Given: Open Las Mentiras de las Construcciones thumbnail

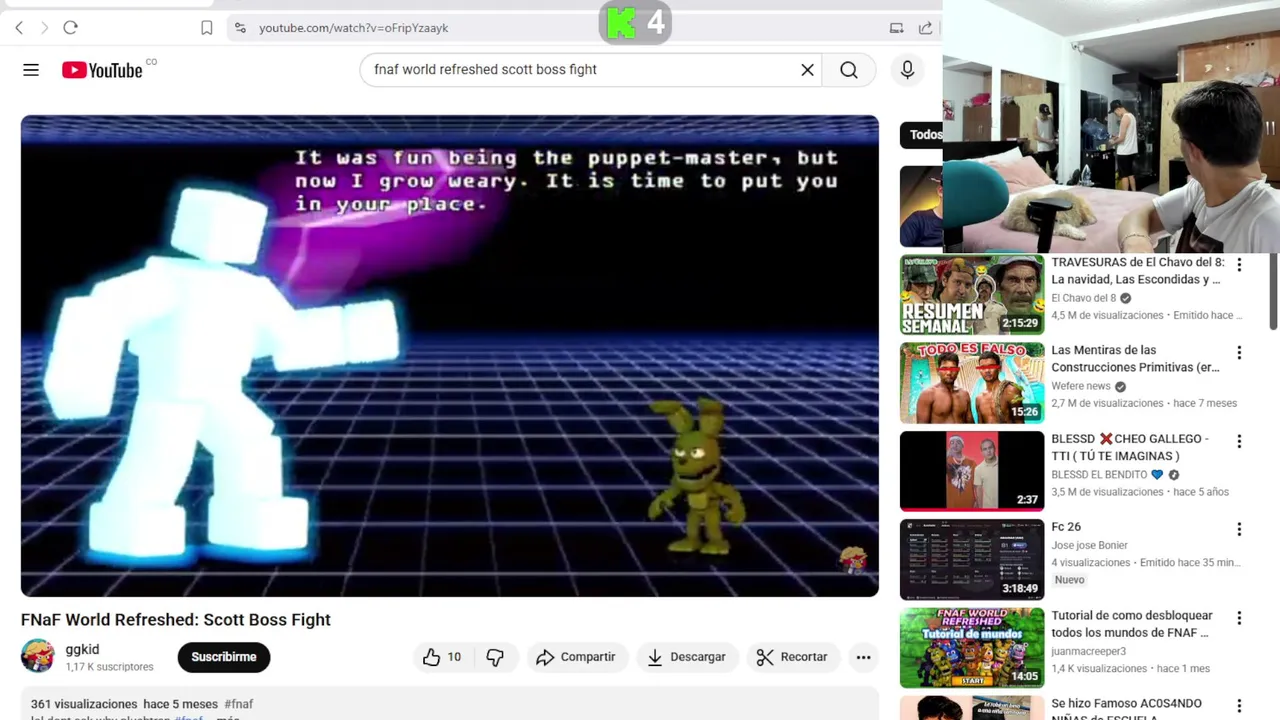Looking at the screenshot, I should click(x=972, y=382).
